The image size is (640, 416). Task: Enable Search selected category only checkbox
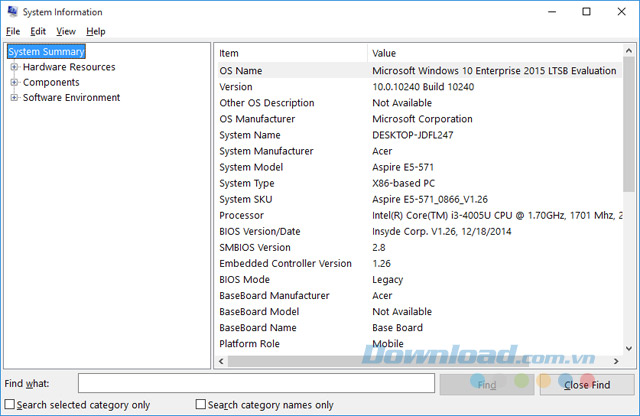coord(9,404)
